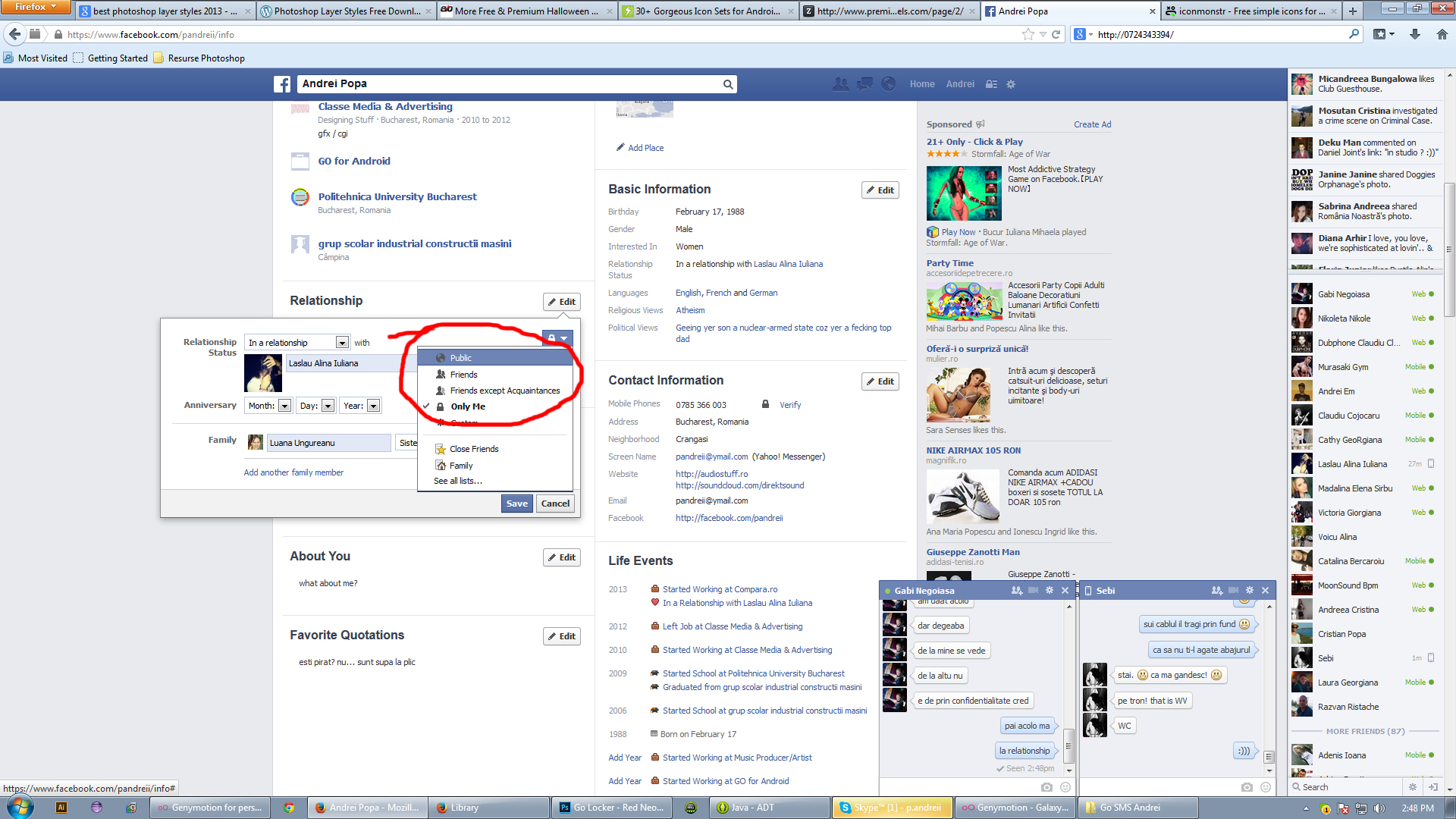Select Public in the audience menu
Viewport: 1456px width, 819px height.
point(494,358)
